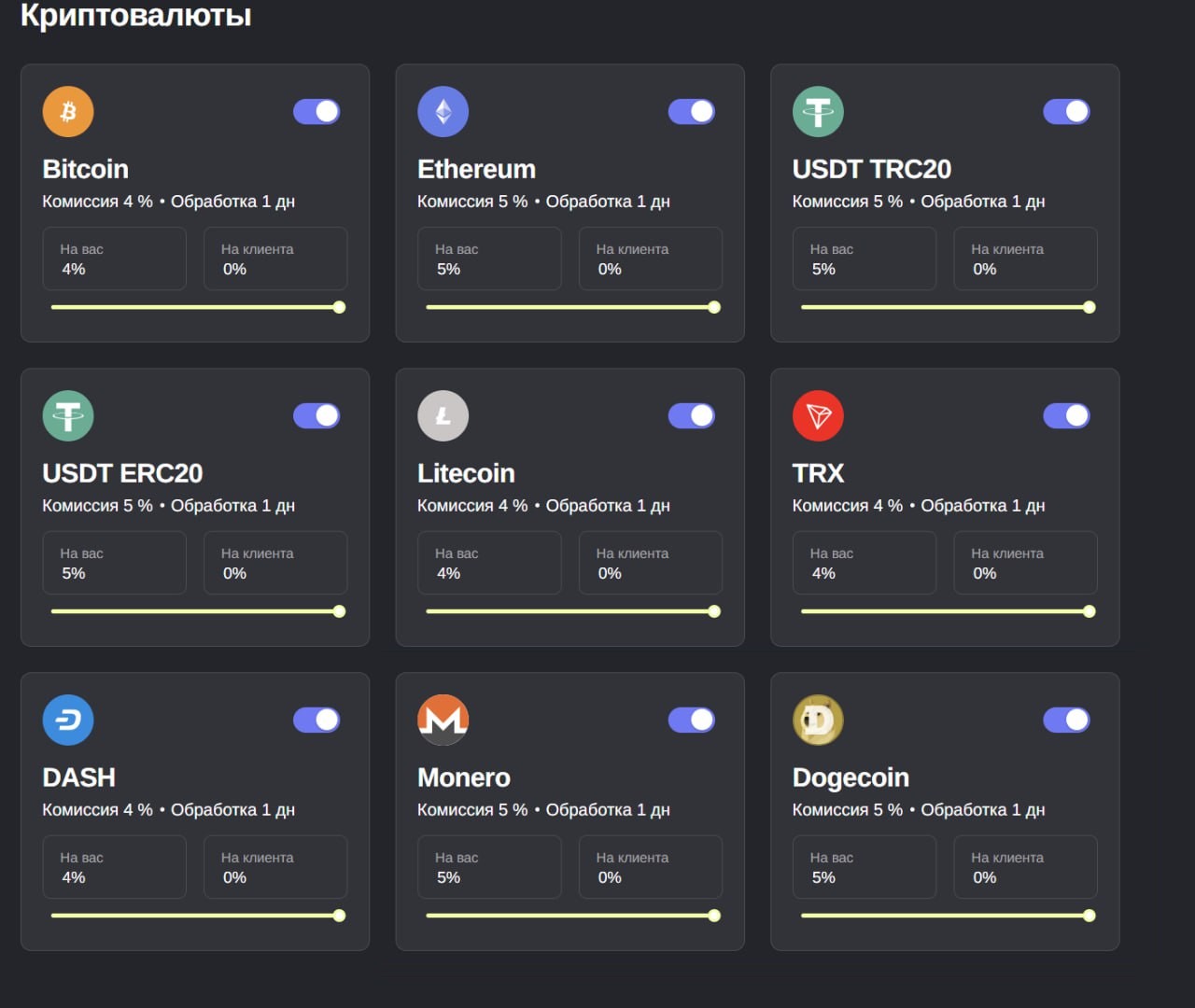Click the Bitcoin commission slider handle
The width and height of the screenshot is (1195, 1008).
(x=339, y=307)
